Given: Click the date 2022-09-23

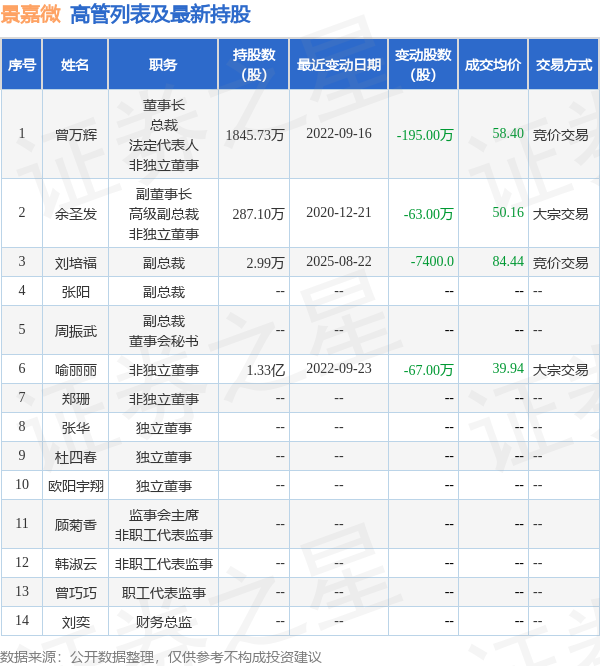Looking at the screenshot, I should coord(339,368).
